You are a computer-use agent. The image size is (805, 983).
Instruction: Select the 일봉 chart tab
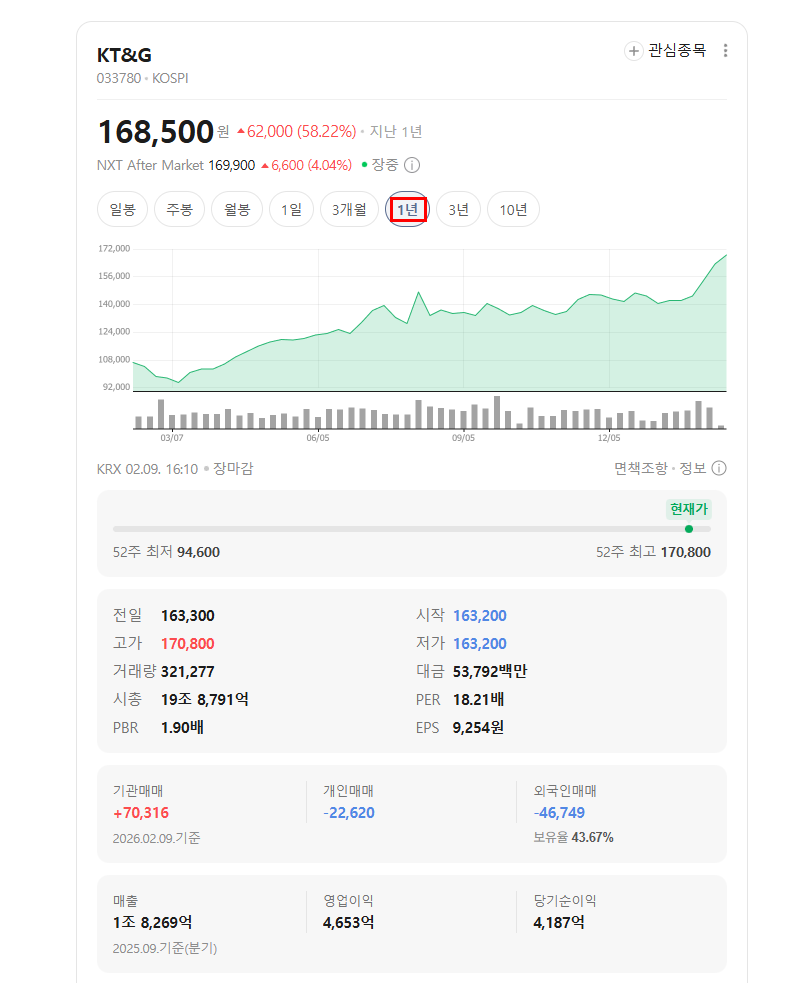pyautogui.click(x=122, y=209)
